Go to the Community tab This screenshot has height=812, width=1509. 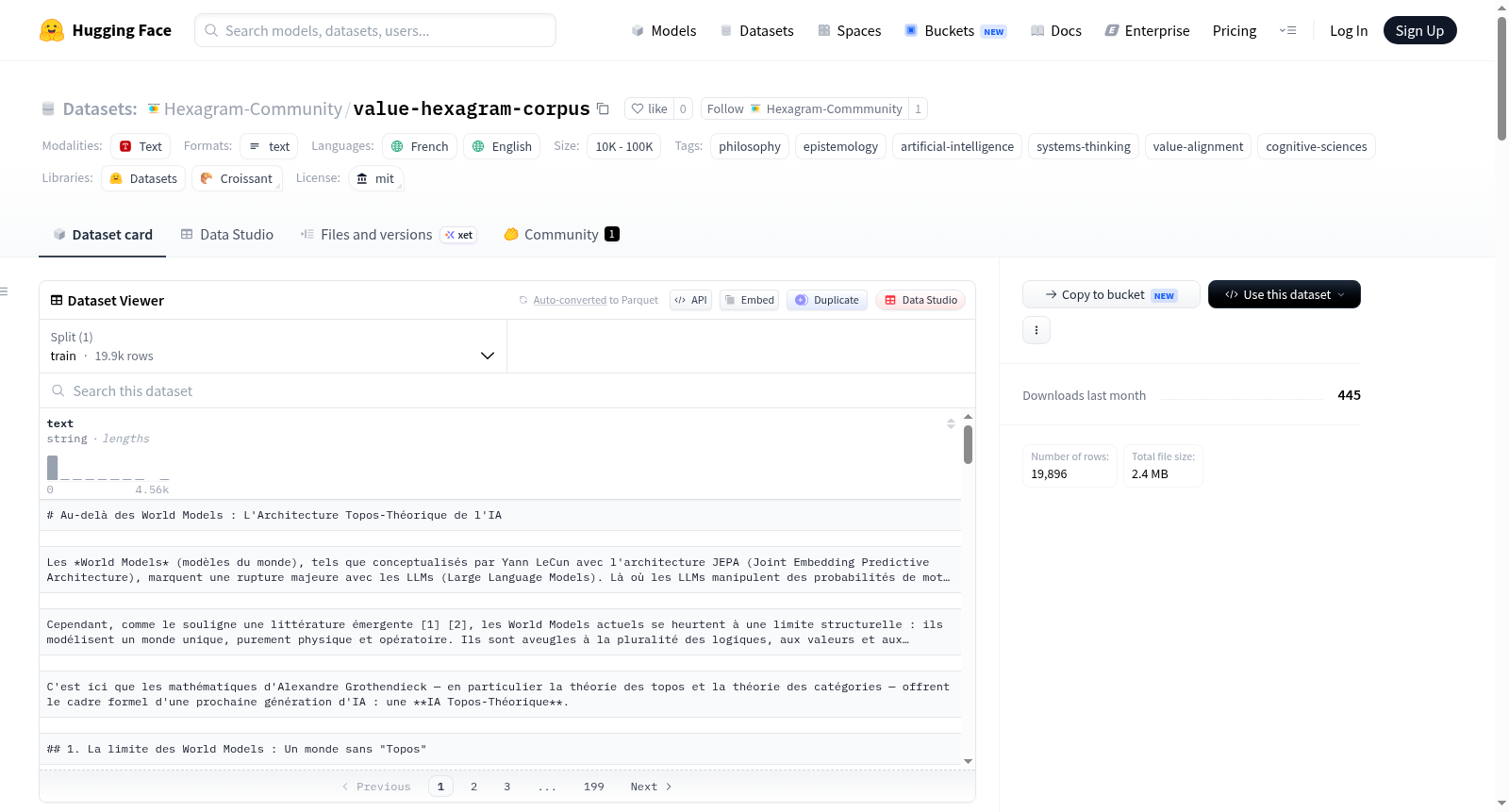561,235
